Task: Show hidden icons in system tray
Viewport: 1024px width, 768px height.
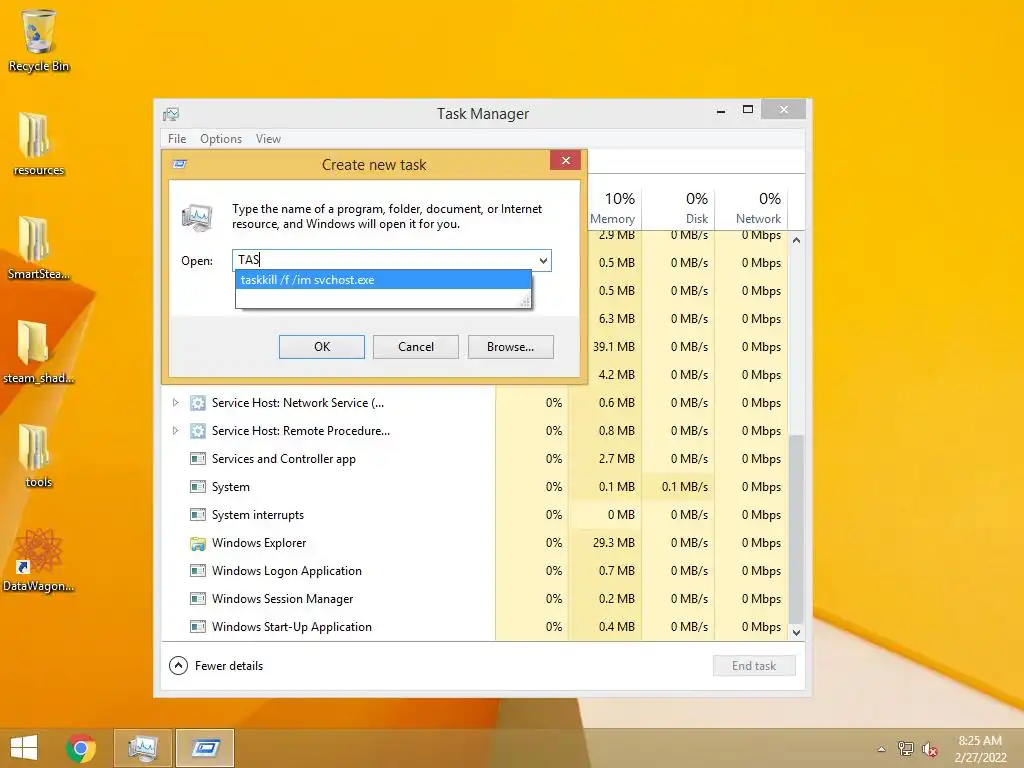Action: point(882,749)
